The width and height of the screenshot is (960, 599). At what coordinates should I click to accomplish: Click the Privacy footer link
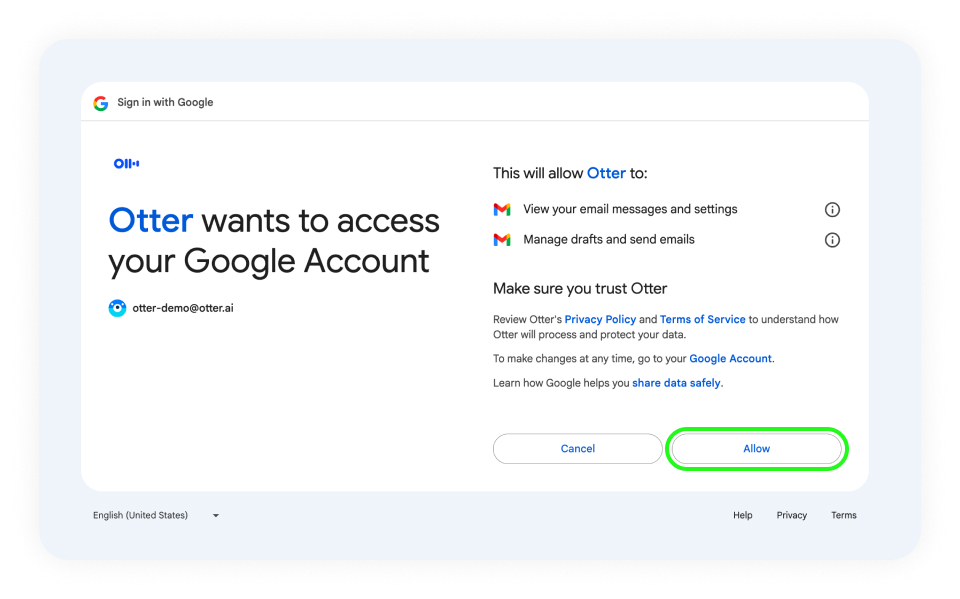(792, 515)
